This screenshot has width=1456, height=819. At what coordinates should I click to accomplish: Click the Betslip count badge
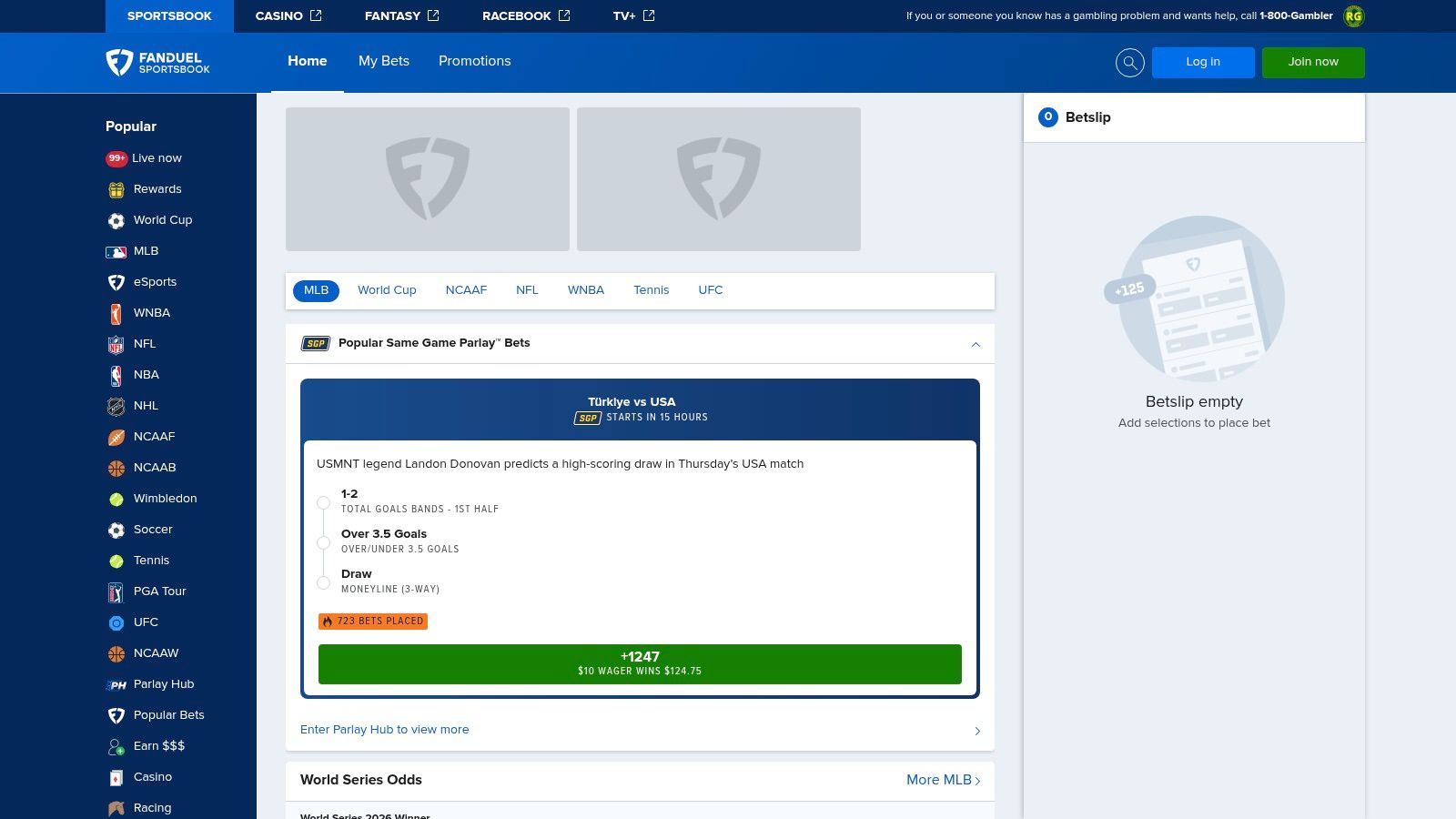tap(1048, 117)
